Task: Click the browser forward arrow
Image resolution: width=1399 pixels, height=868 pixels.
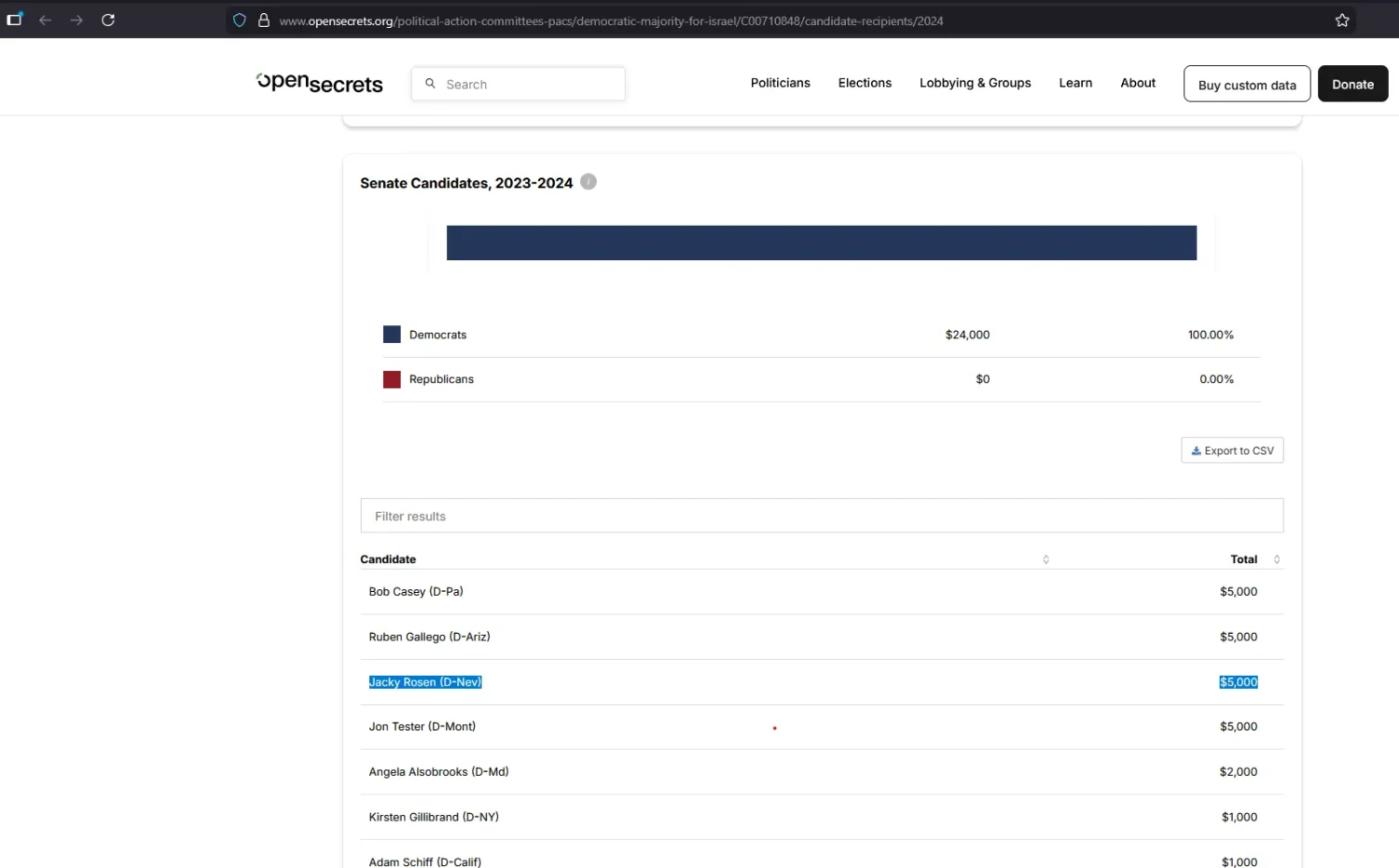Action: 76,20
